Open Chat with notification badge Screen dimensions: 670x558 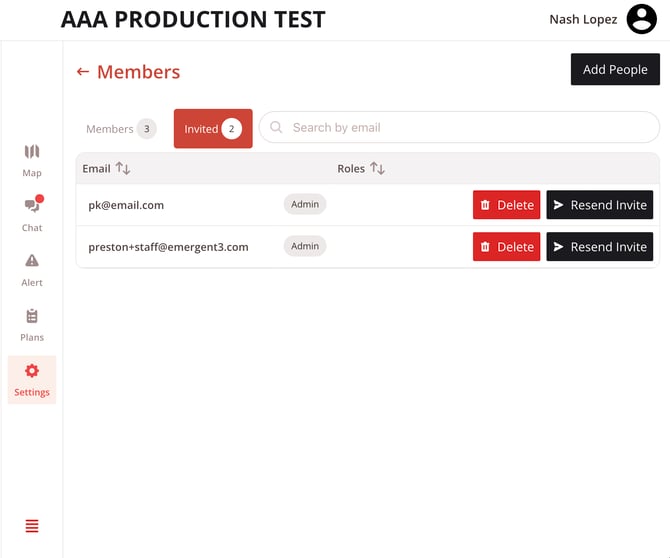pos(32,207)
